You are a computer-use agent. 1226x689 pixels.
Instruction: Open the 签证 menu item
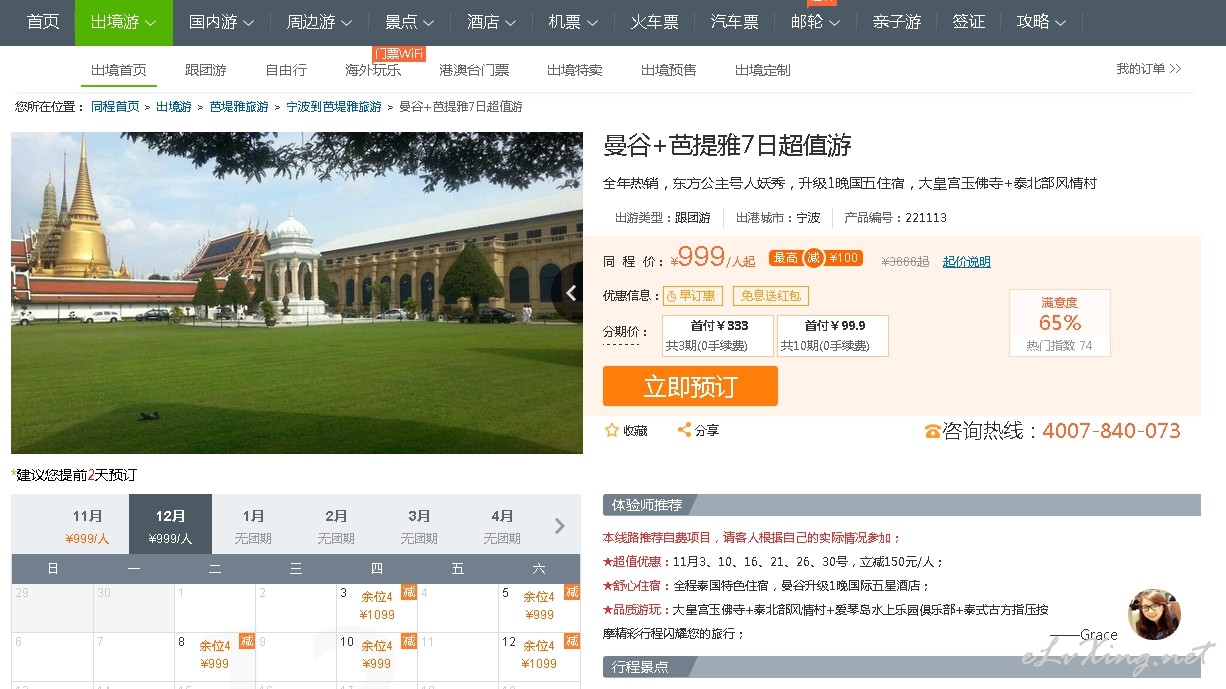pyautogui.click(x=968, y=22)
